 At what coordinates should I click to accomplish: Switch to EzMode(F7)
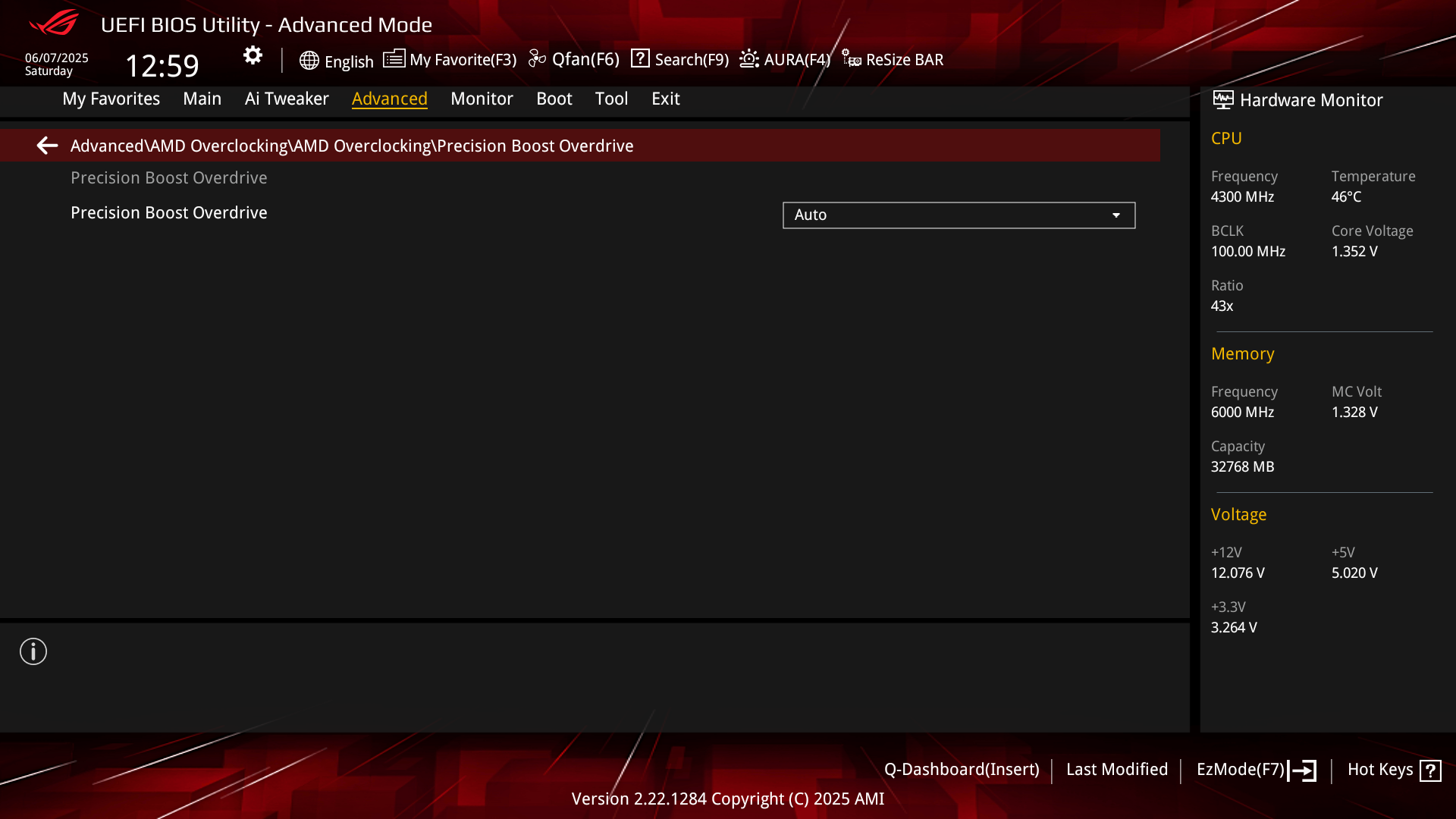1241,770
